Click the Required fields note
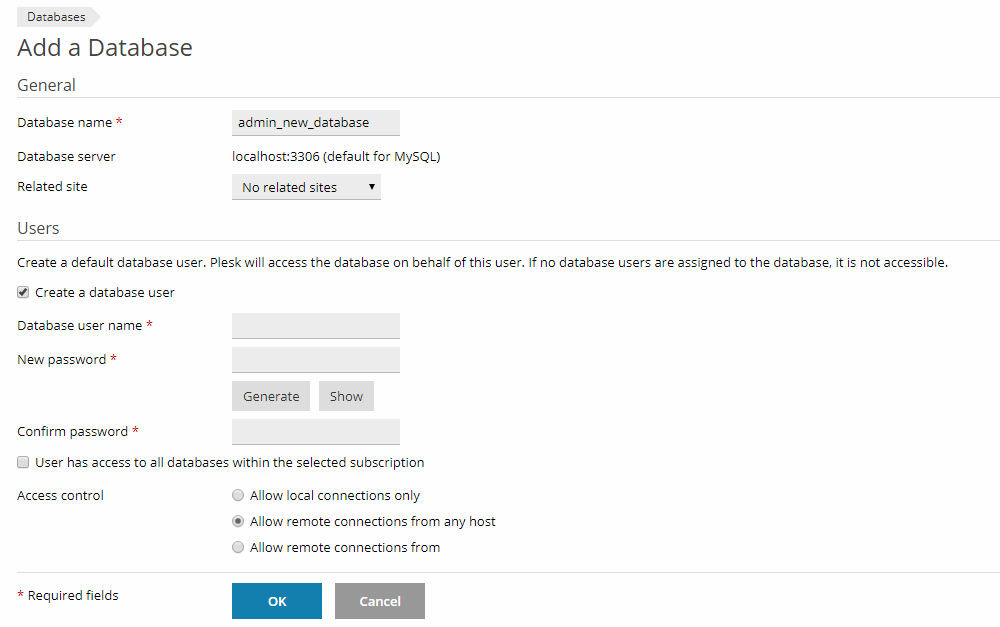This screenshot has height=627, width=1000. click(x=68, y=595)
